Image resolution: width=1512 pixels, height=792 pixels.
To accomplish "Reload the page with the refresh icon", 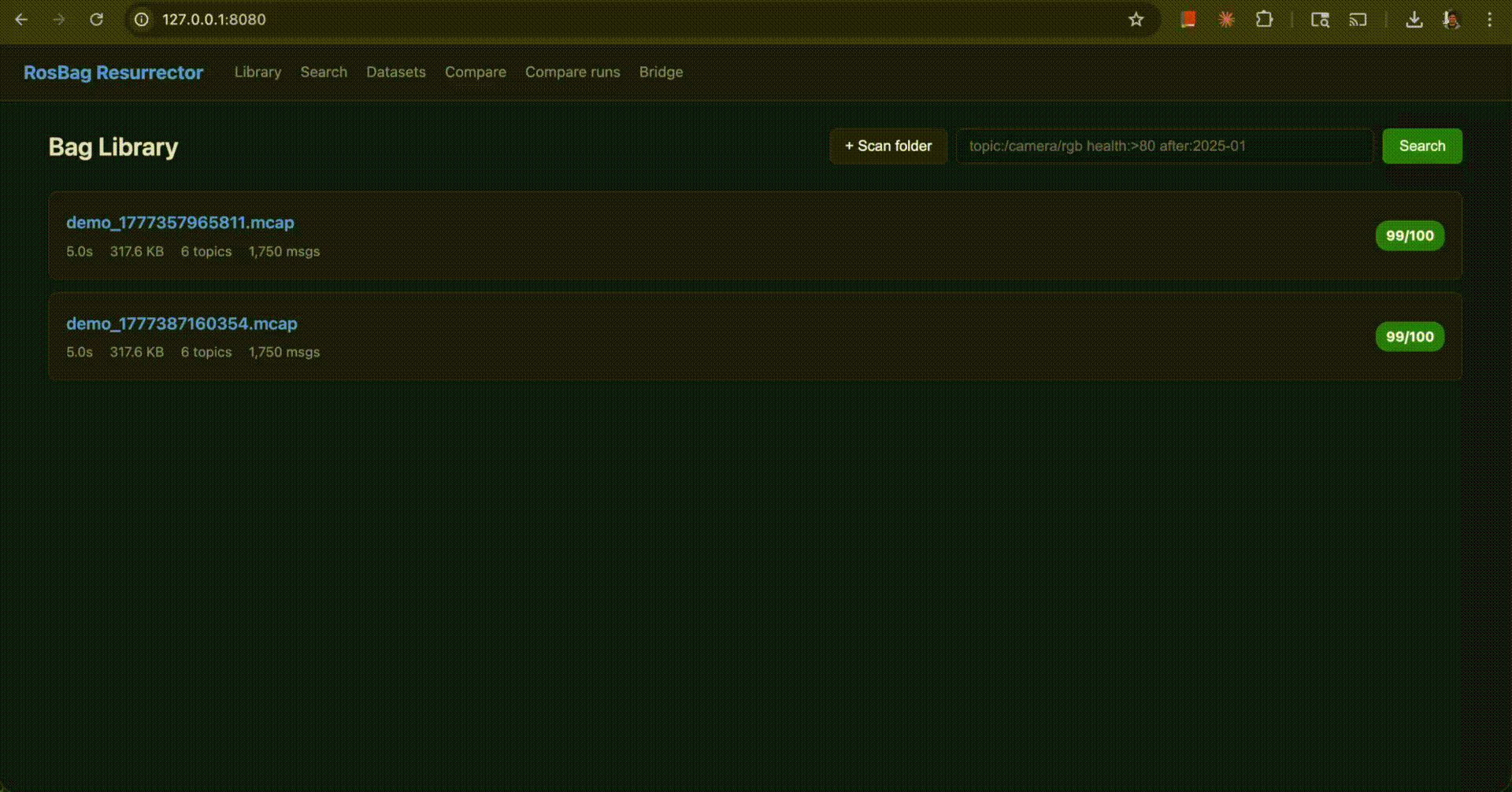I will click(x=96, y=20).
